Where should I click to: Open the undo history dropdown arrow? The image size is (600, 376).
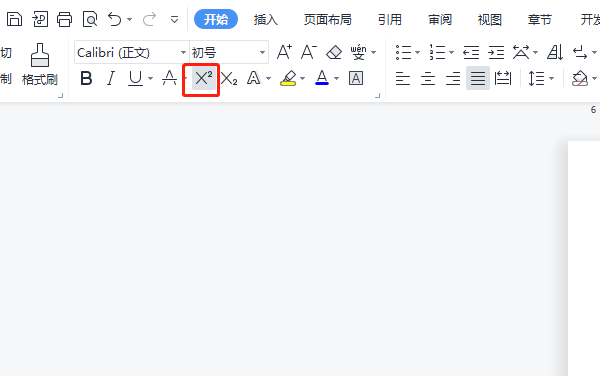130,19
